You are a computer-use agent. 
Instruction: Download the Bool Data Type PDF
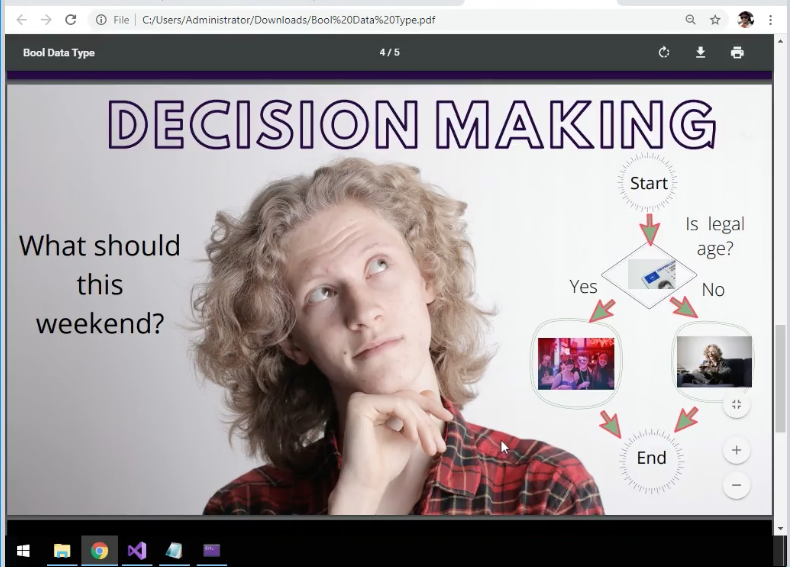point(700,52)
